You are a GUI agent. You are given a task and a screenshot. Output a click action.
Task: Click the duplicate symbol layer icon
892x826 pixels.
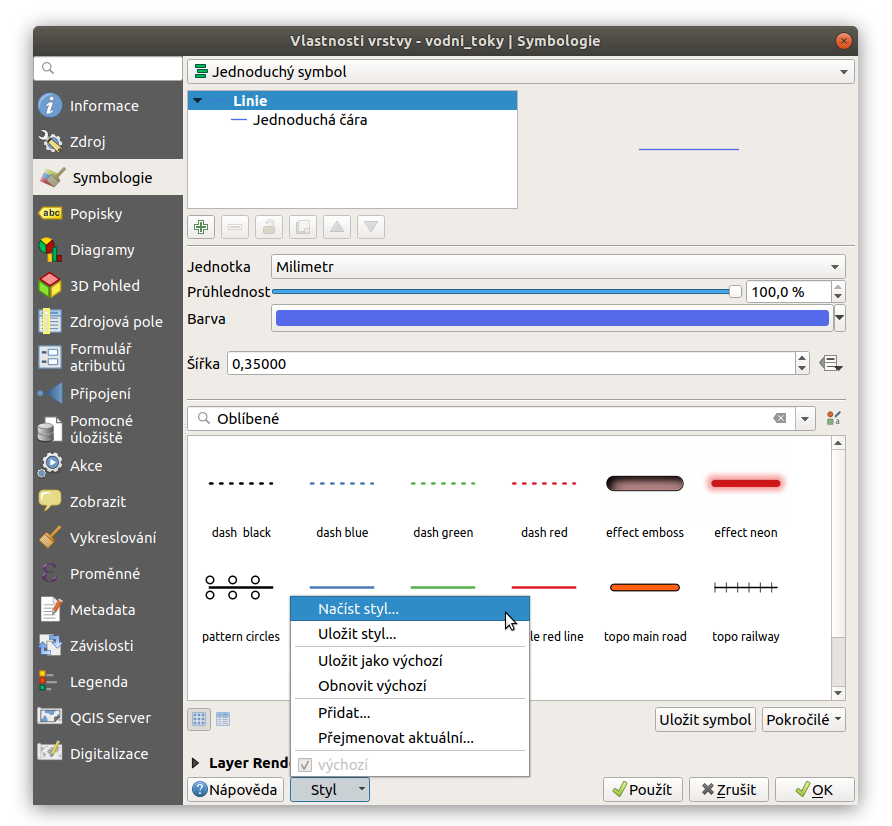pyautogui.click(x=303, y=227)
